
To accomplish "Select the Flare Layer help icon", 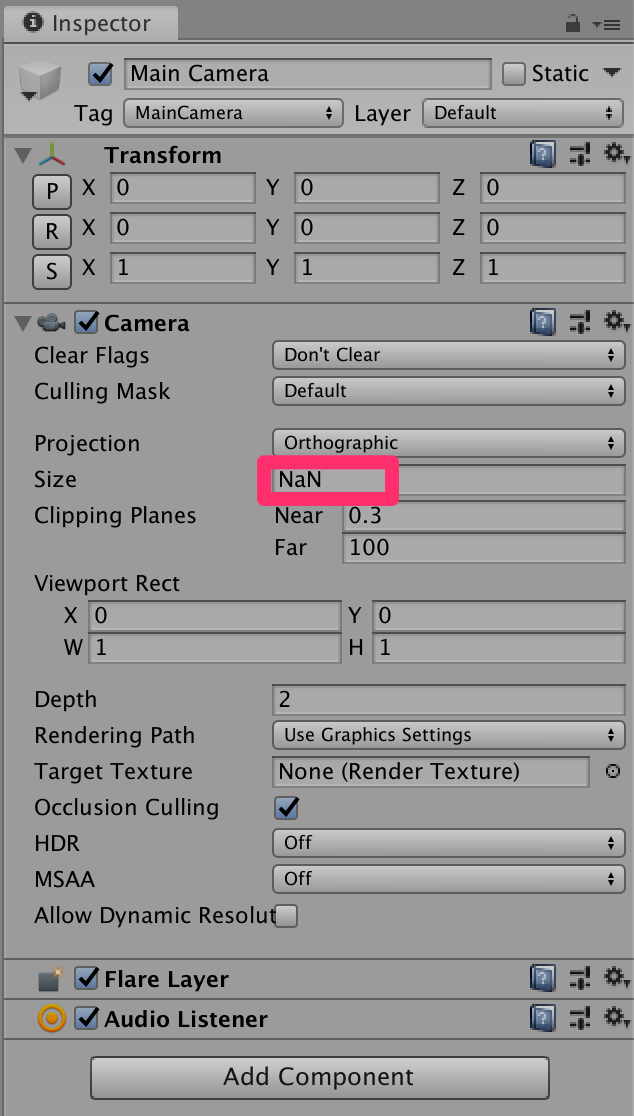I will pyautogui.click(x=542, y=978).
